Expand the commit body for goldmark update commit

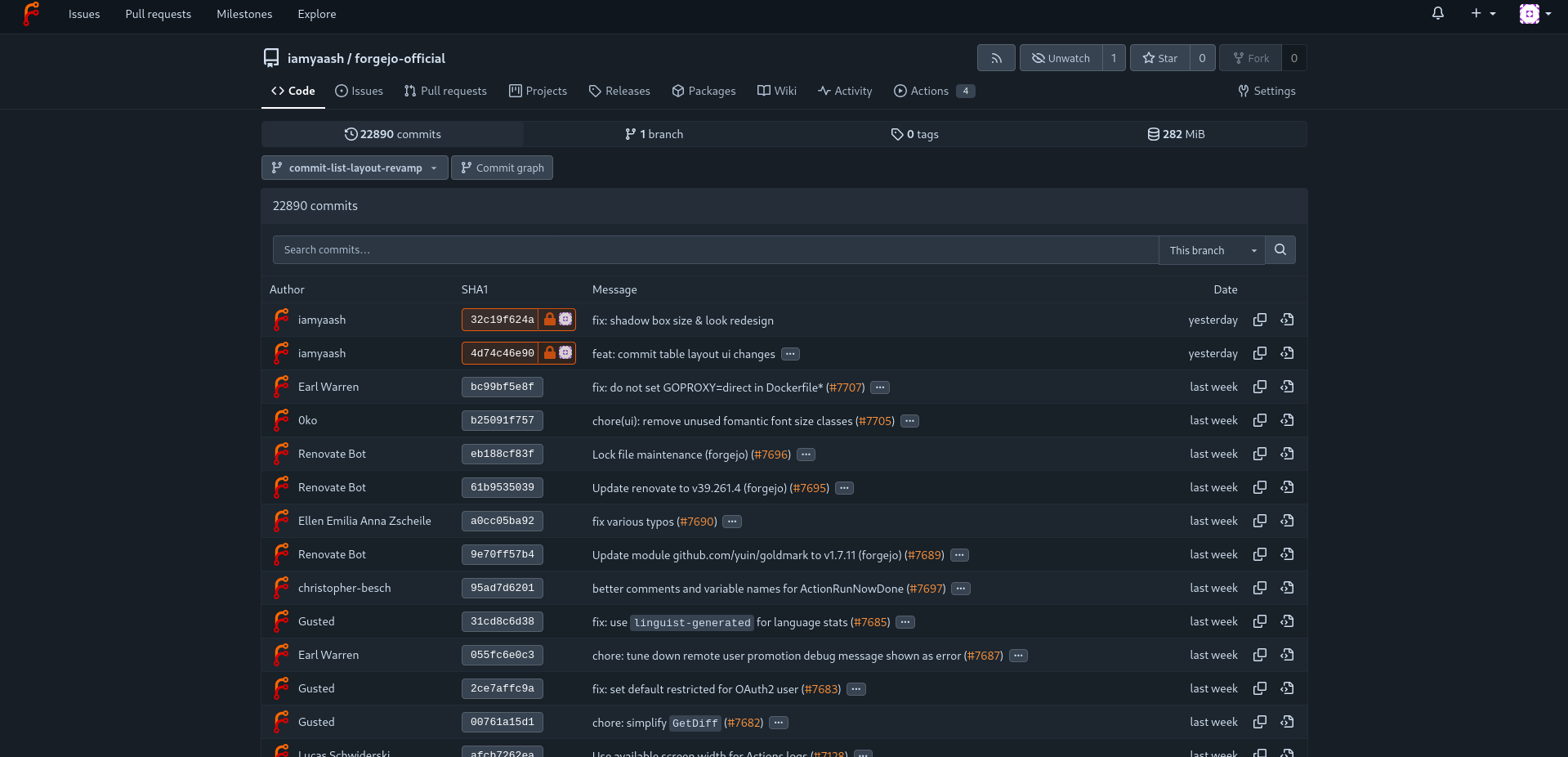(x=959, y=555)
